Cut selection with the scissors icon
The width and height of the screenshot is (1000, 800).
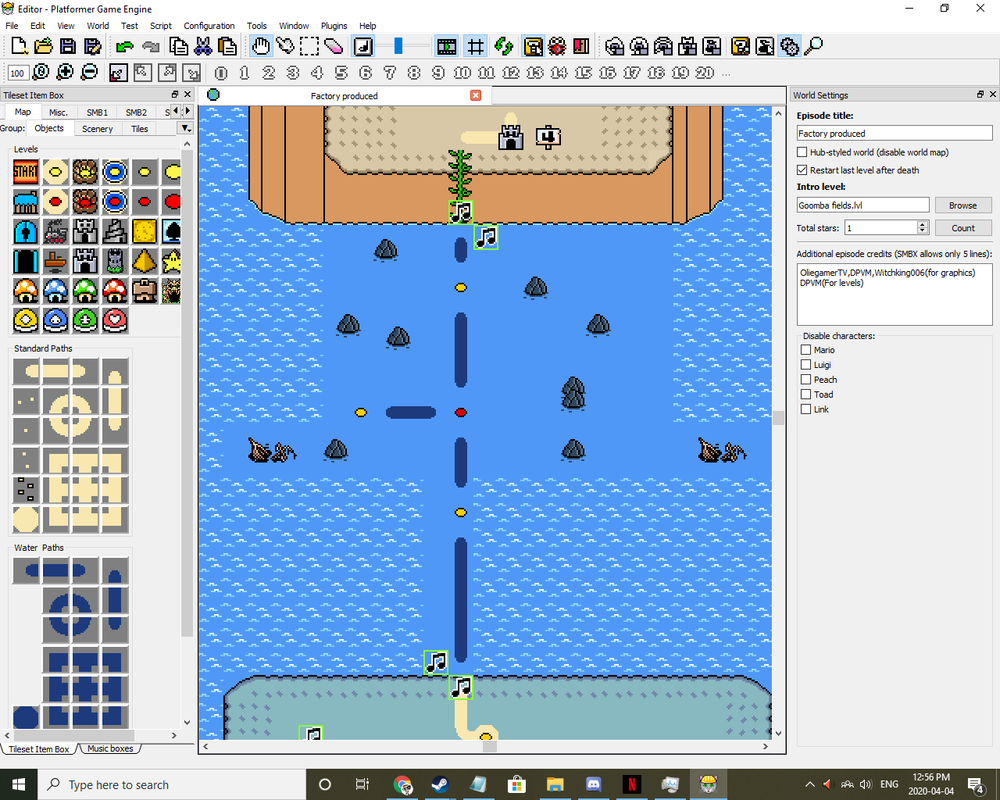pyautogui.click(x=203, y=47)
